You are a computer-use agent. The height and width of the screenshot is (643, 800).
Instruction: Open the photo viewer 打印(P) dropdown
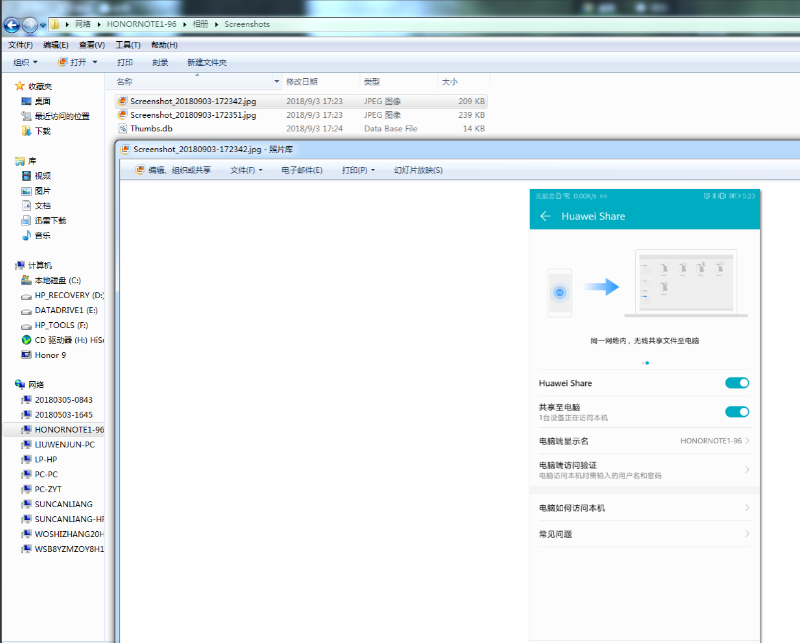[358, 170]
